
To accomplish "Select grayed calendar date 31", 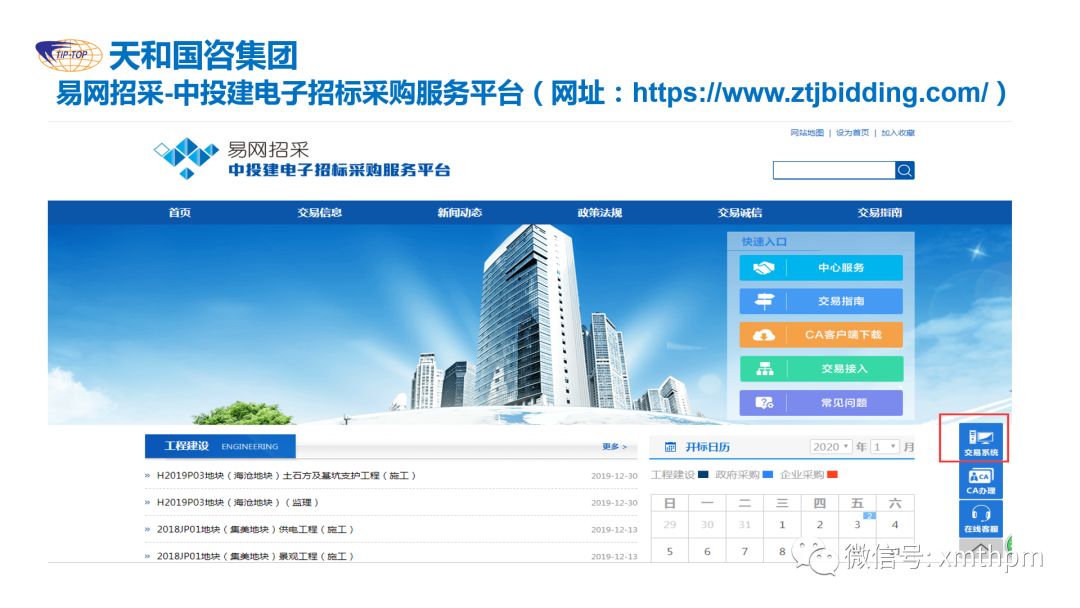I will 745,525.
